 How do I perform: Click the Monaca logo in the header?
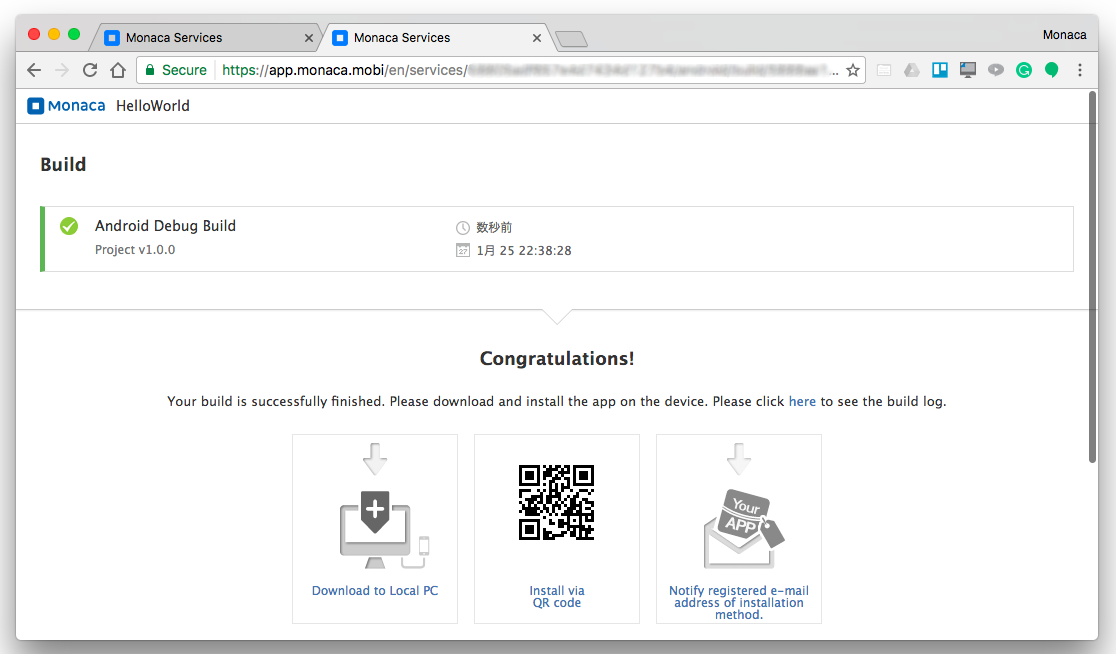[x=66, y=106]
